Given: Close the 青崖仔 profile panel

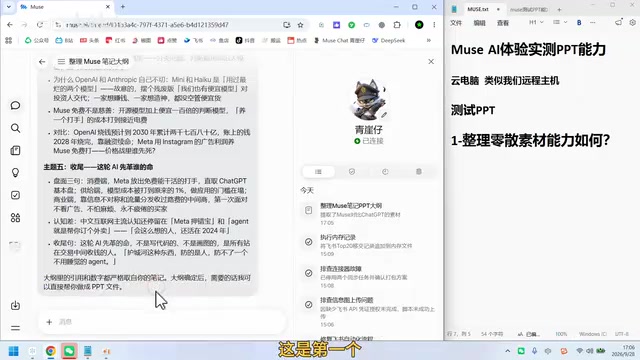Looking at the screenshot, I should 431,62.
